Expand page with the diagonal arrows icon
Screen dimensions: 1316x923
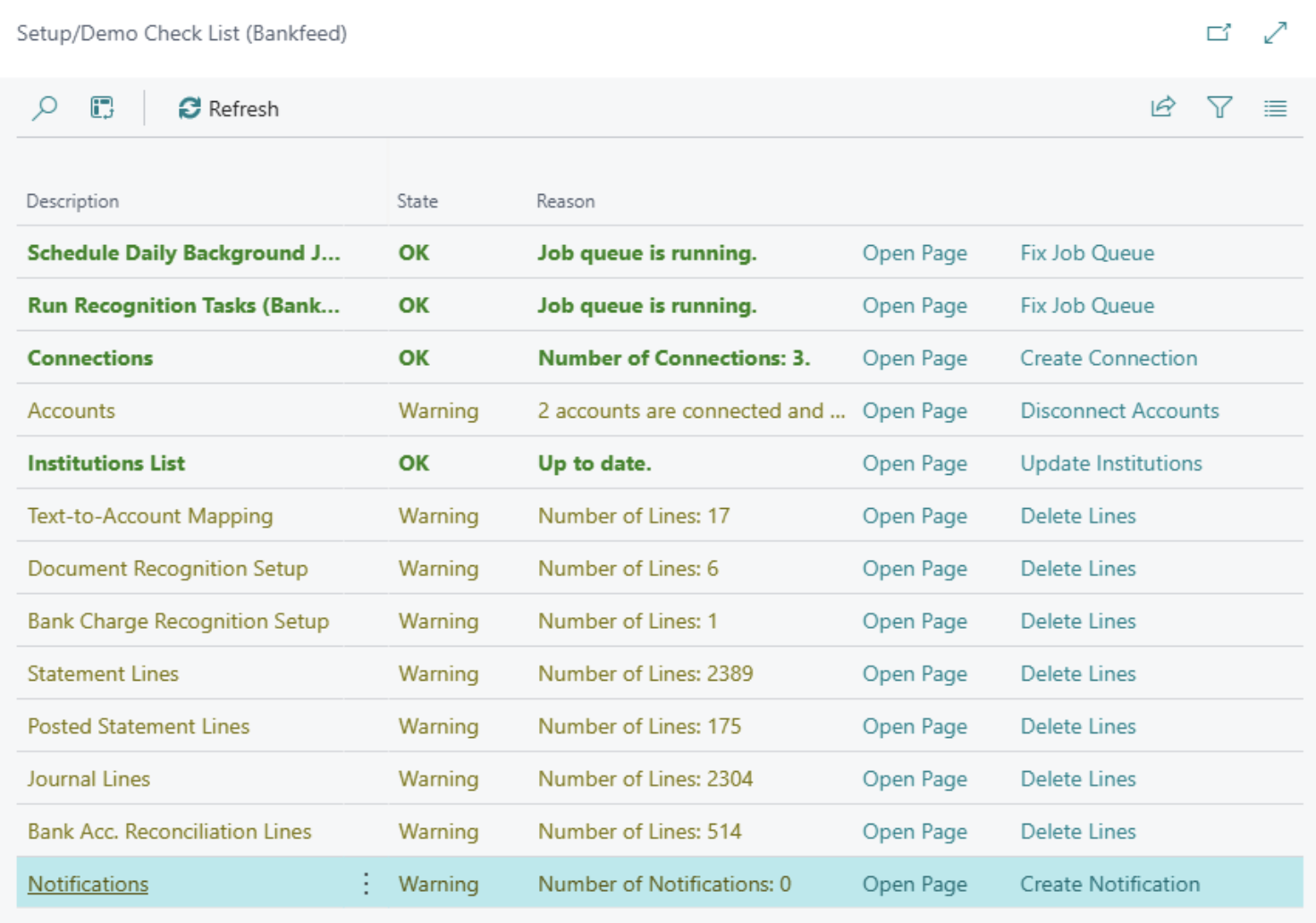(x=1276, y=33)
